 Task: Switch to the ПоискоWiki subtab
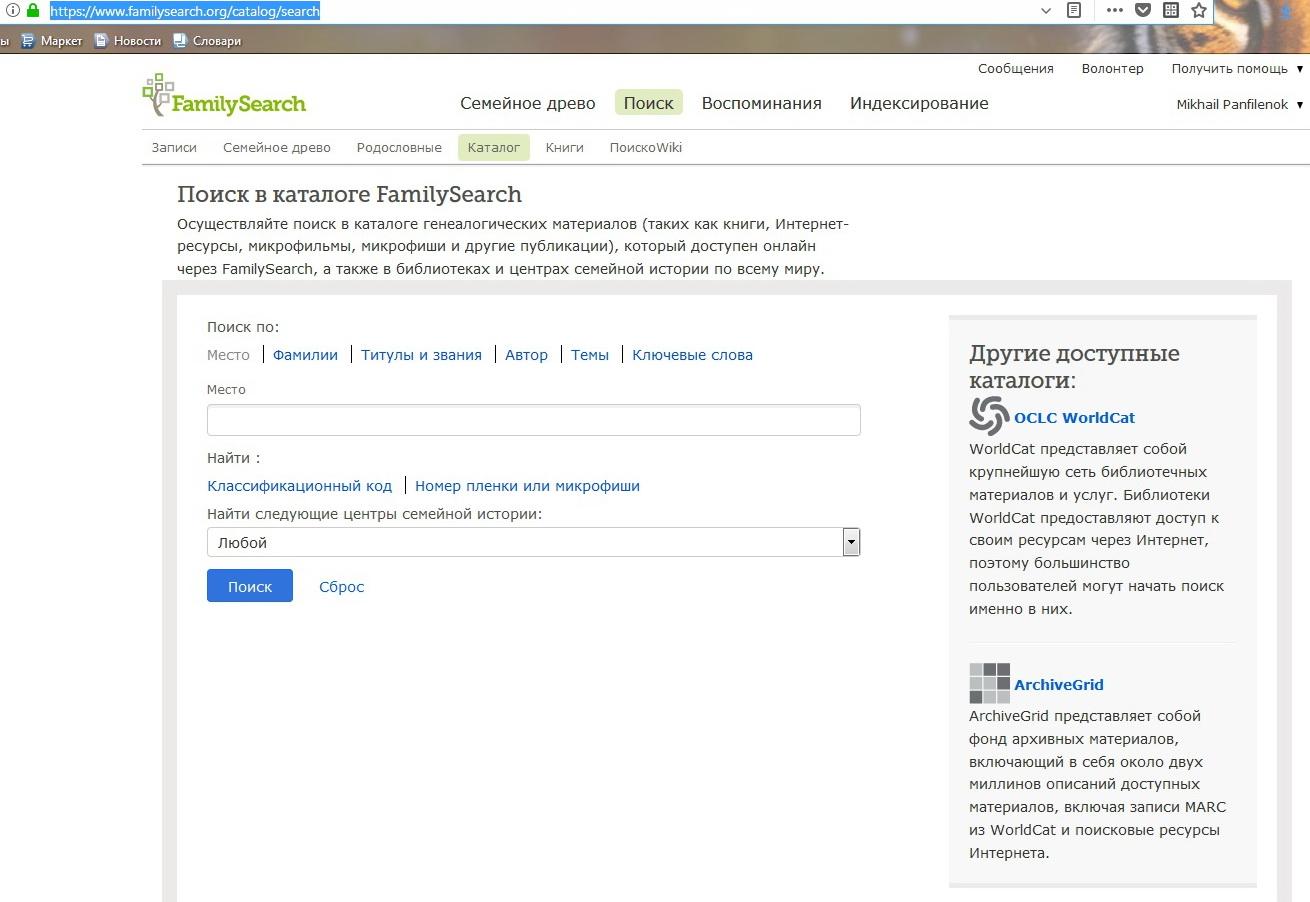point(646,147)
